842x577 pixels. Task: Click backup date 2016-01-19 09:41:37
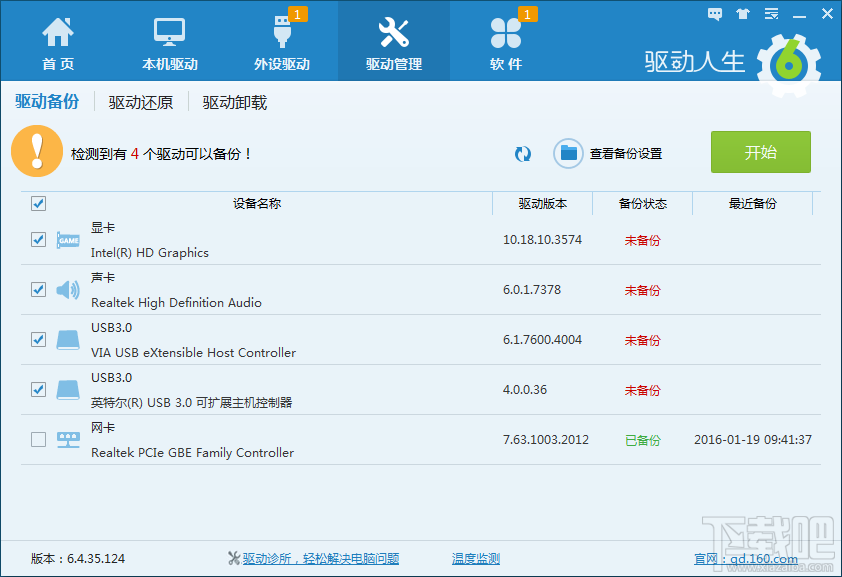coord(753,440)
